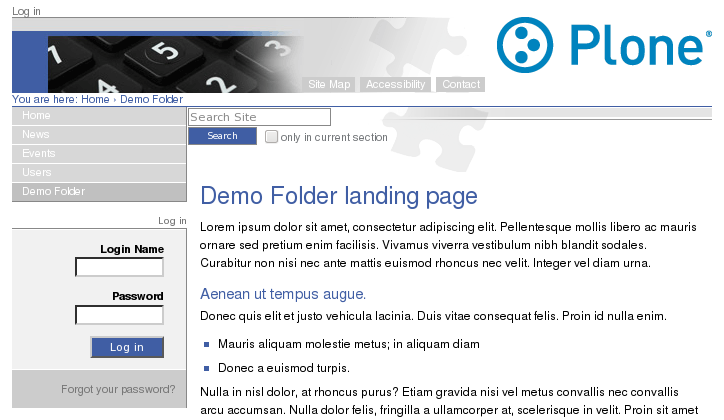Click the blue Search button
This screenshot has width=724, height=420.
click(223, 136)
